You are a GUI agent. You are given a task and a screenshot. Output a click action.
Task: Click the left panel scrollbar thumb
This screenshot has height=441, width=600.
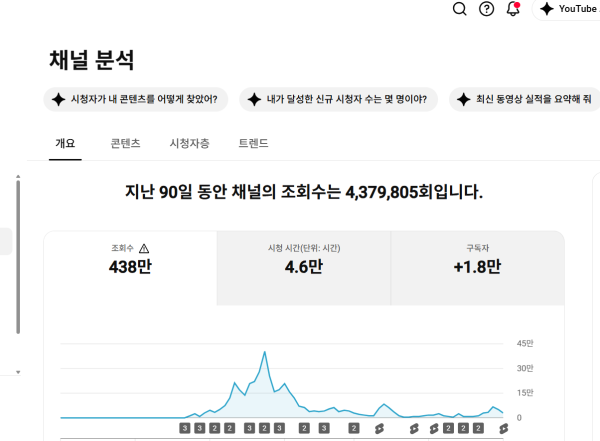(x=18, y=257)
